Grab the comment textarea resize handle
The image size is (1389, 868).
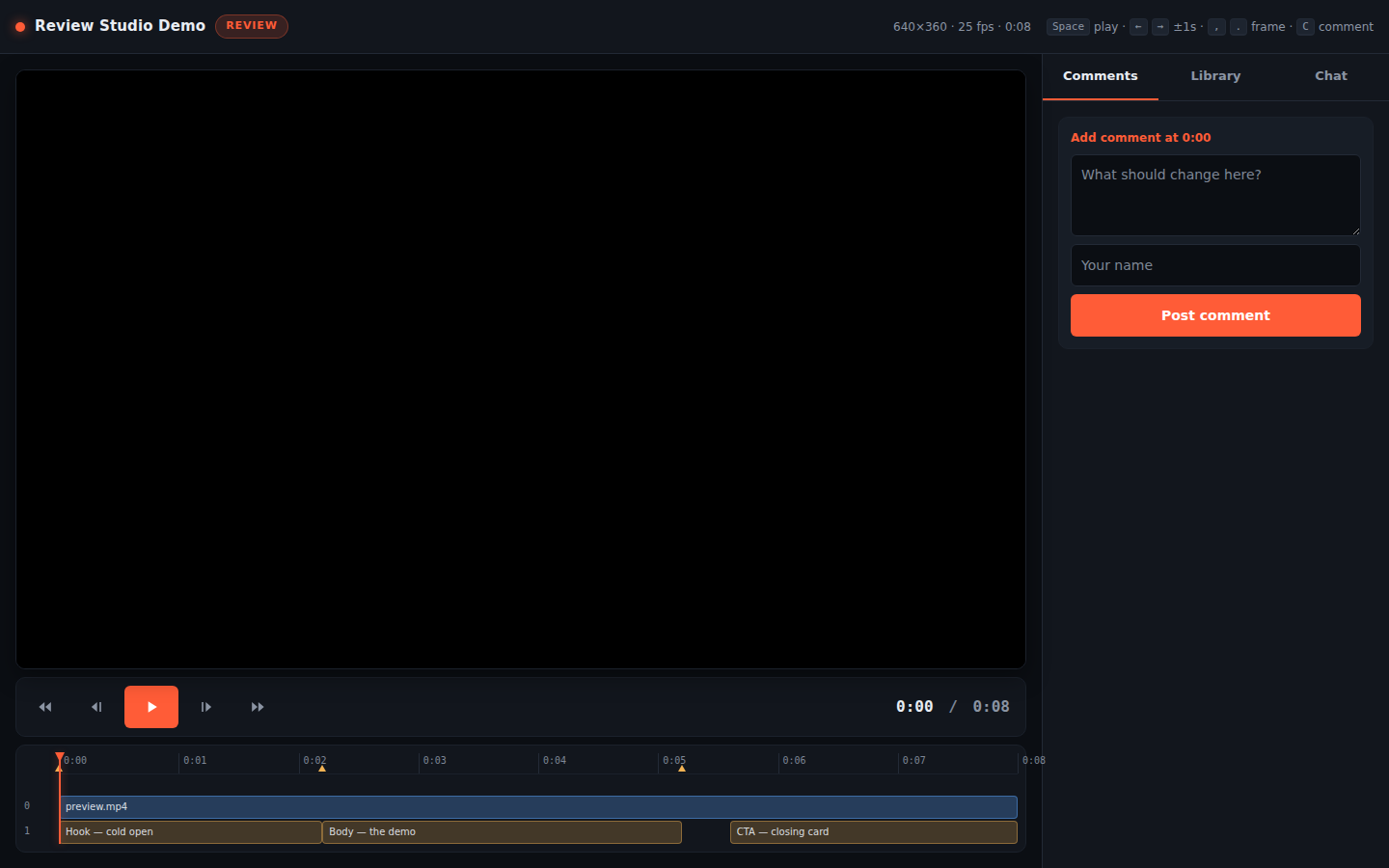[x=1355, y=231]
